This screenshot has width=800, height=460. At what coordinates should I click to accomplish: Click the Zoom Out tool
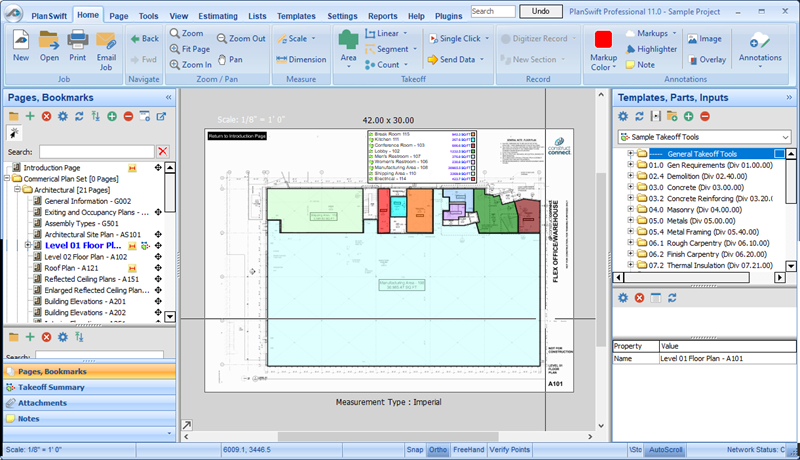click(239, 38)
